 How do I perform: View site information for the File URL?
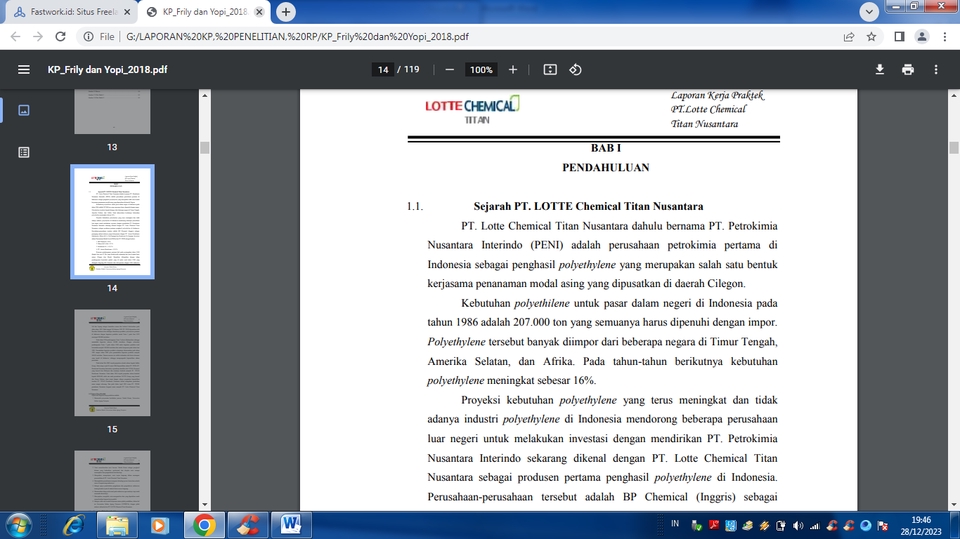click(99, 37)
